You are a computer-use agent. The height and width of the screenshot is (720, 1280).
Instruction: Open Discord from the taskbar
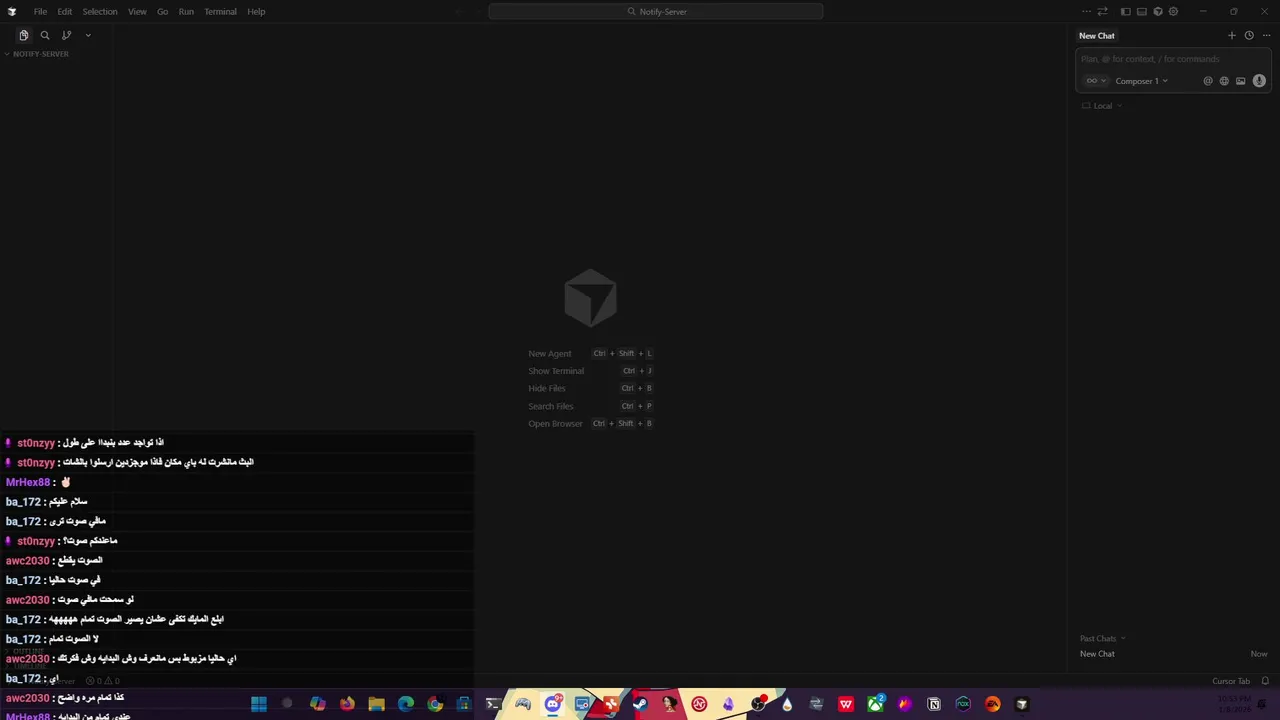tap(553, 704)
